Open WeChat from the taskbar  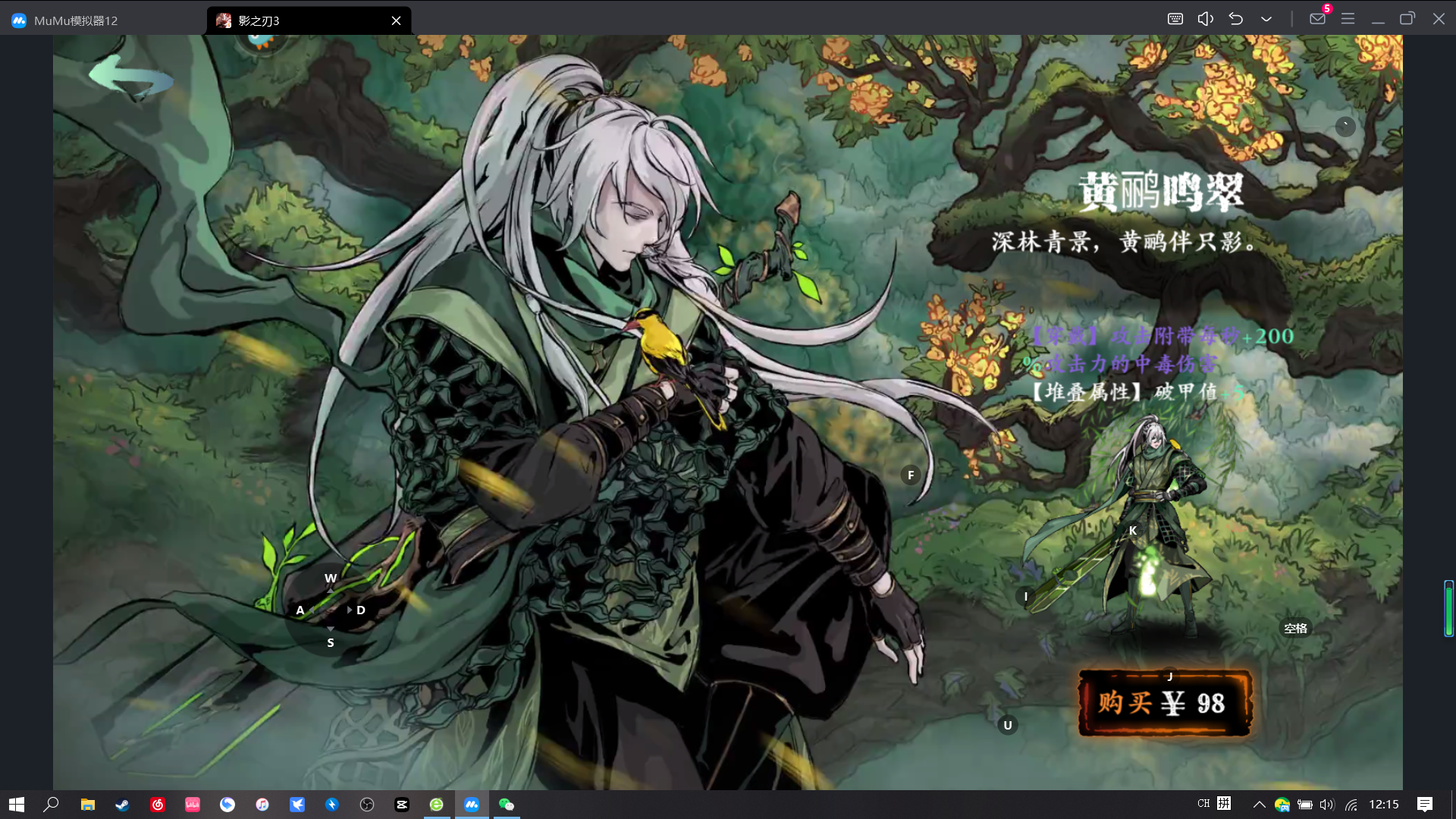coord(507,805)
